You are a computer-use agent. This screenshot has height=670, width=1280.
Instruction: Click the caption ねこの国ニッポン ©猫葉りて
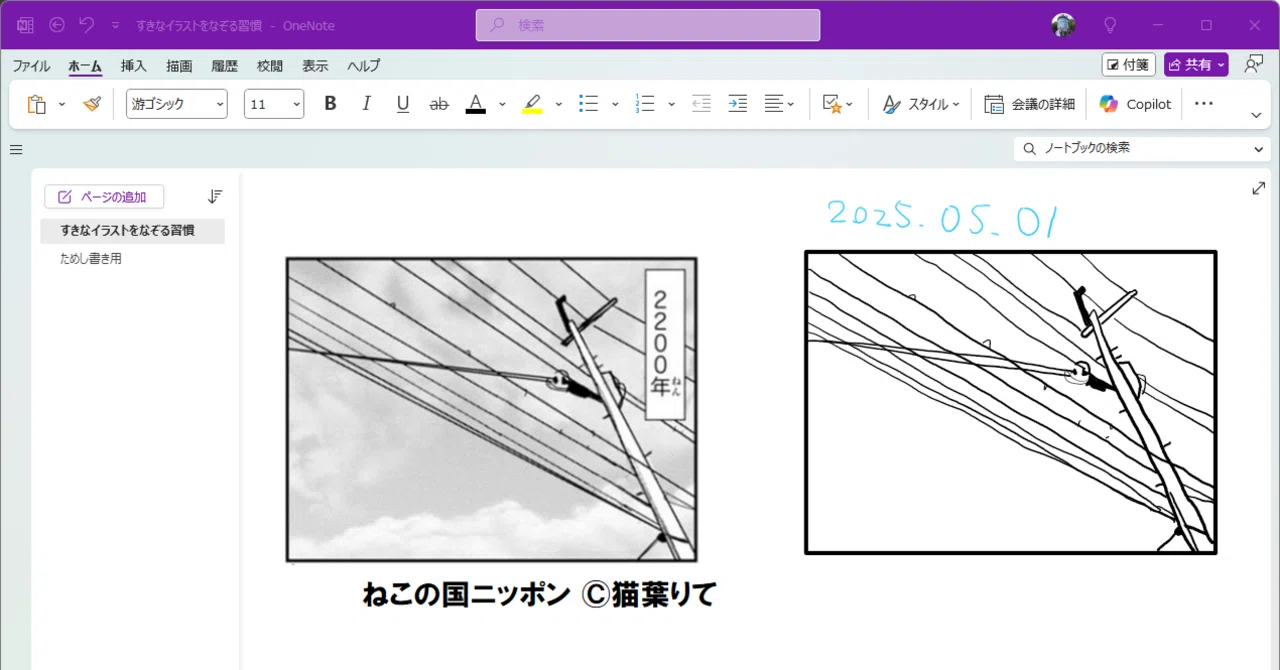[539, 594]
